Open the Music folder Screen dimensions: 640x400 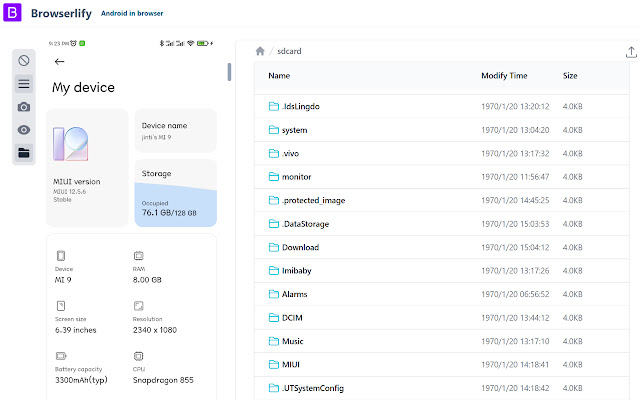pos(292,341)
